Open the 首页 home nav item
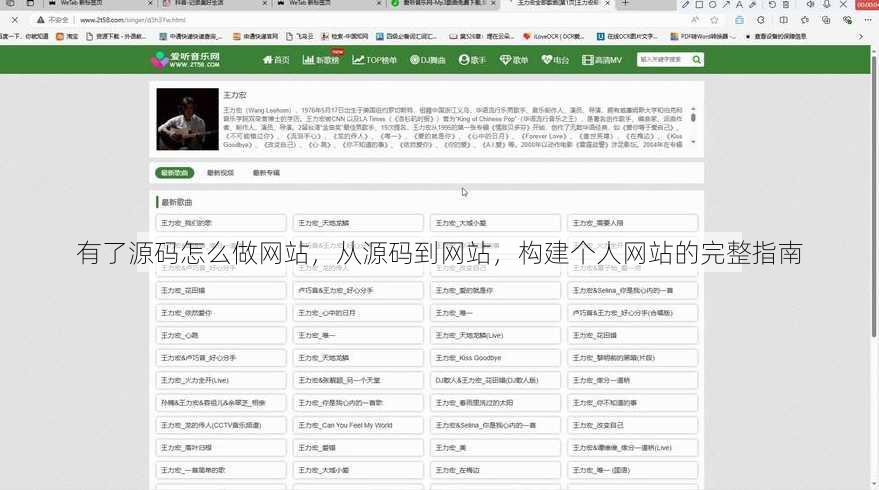The width and height of the screenshot is (879, 490). pos(276,59)
